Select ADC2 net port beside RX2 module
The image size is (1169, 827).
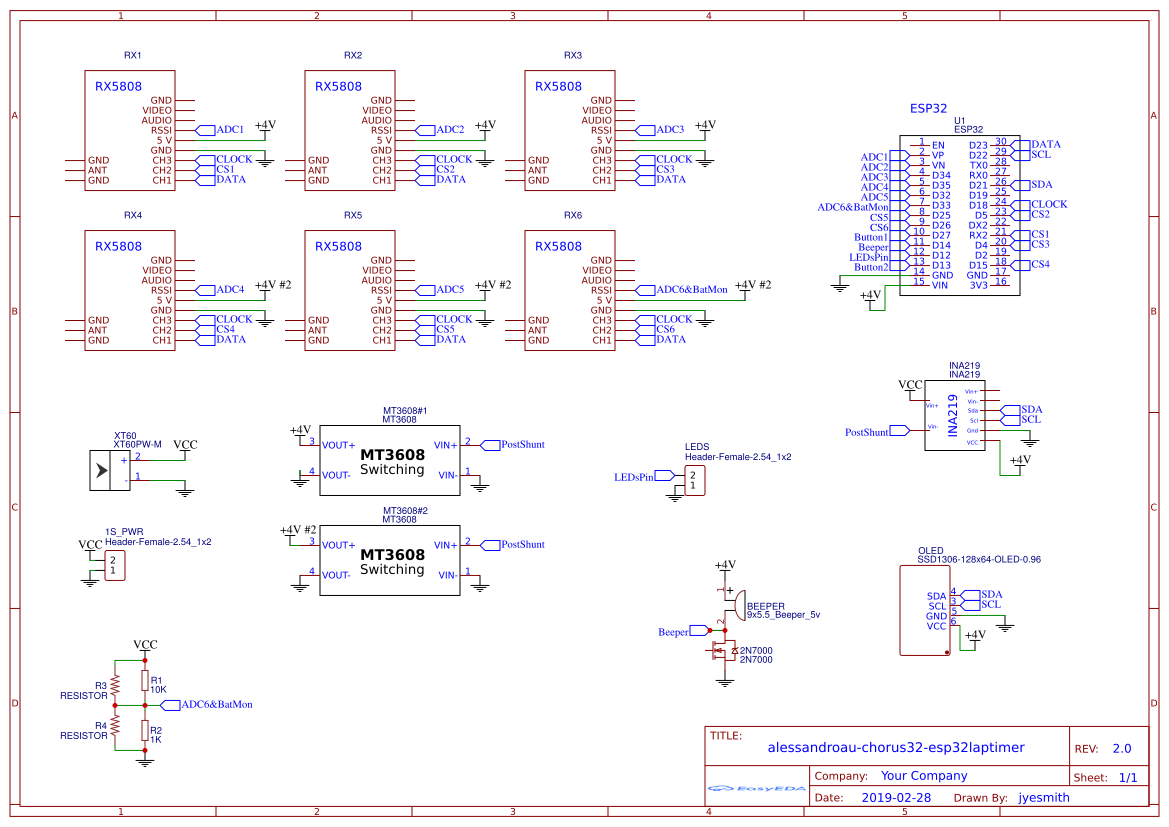click(x=440, y=130)
